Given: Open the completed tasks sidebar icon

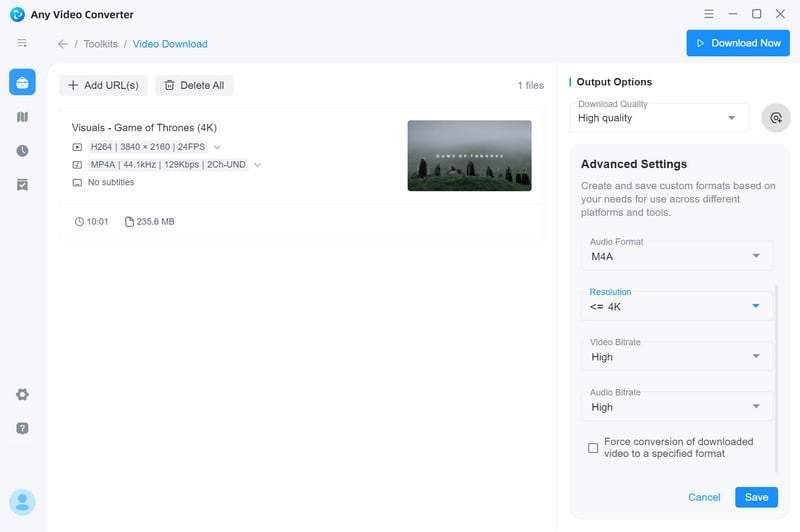Looking at the screenshot, I should (22, 185).
